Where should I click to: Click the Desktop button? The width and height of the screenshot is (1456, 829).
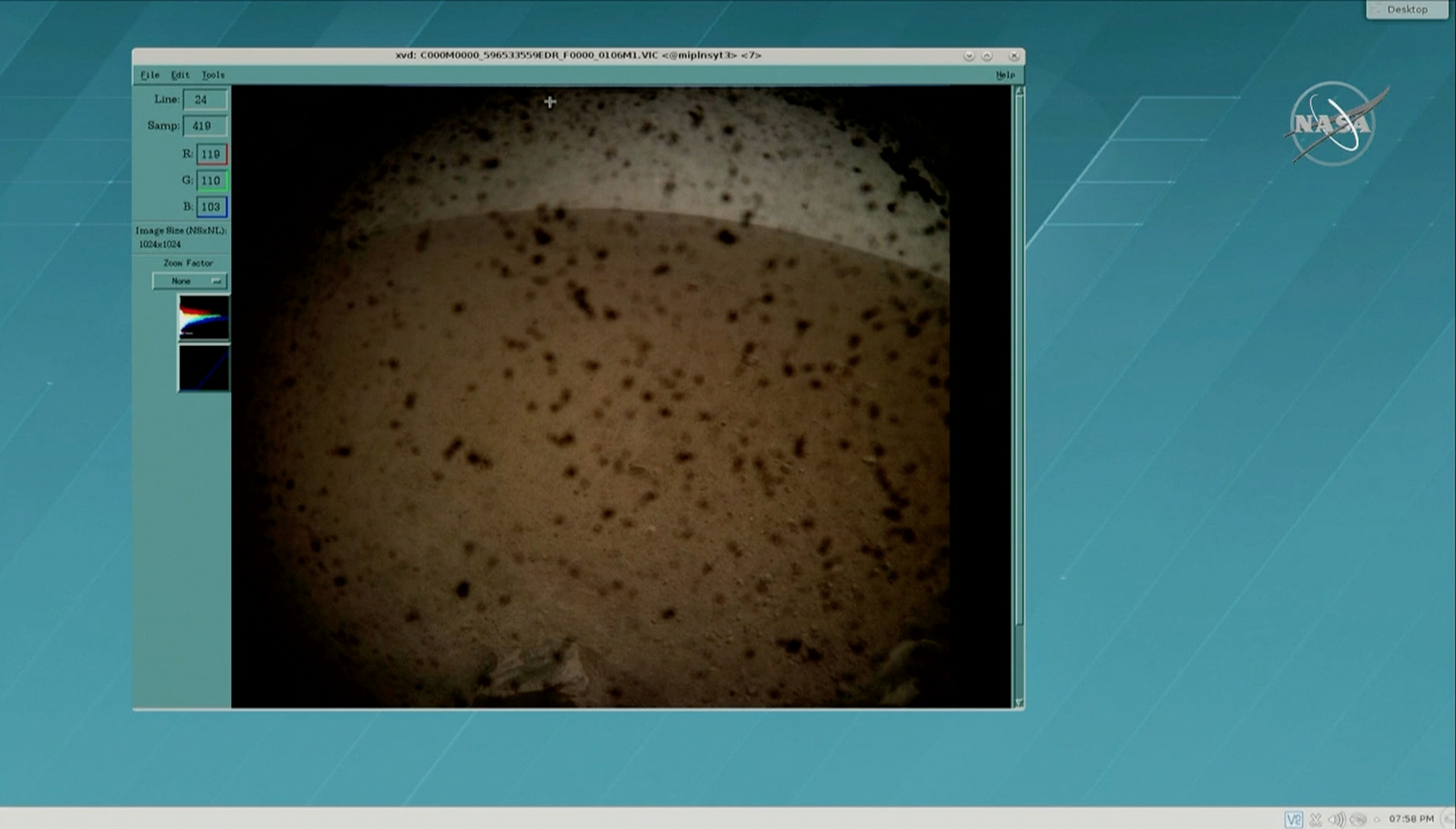pyautogui.click(x=1407, y=9)
